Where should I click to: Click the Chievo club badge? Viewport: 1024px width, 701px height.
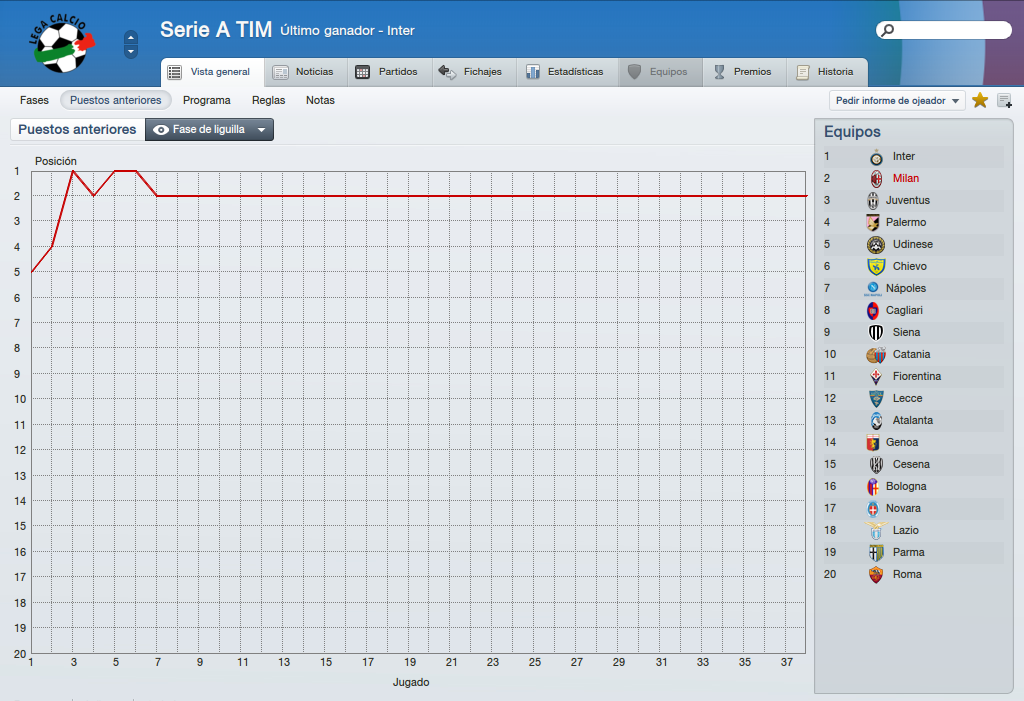click(x=876, y=267)
